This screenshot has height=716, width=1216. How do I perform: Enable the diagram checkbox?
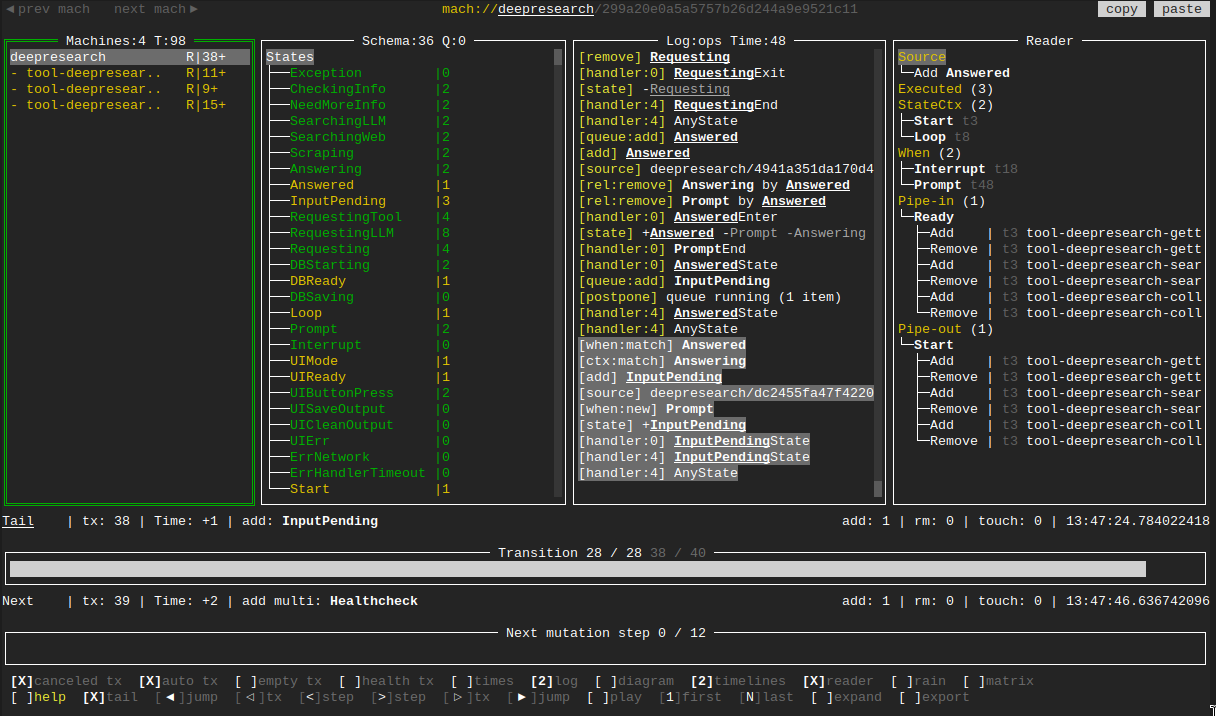(634, 681)
